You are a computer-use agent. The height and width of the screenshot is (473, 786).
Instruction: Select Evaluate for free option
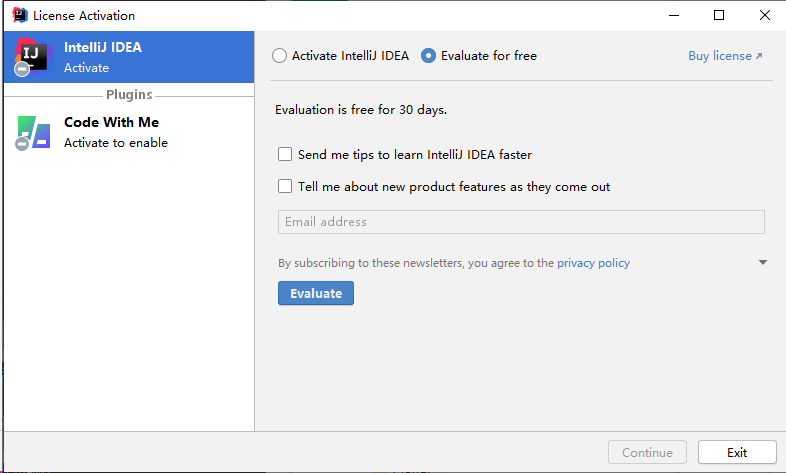pos(429,56)
